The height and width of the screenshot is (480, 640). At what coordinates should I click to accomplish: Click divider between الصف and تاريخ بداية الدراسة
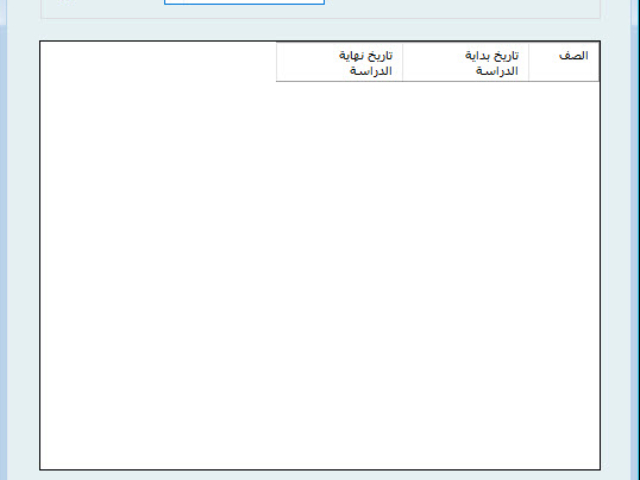click(529, 61)
